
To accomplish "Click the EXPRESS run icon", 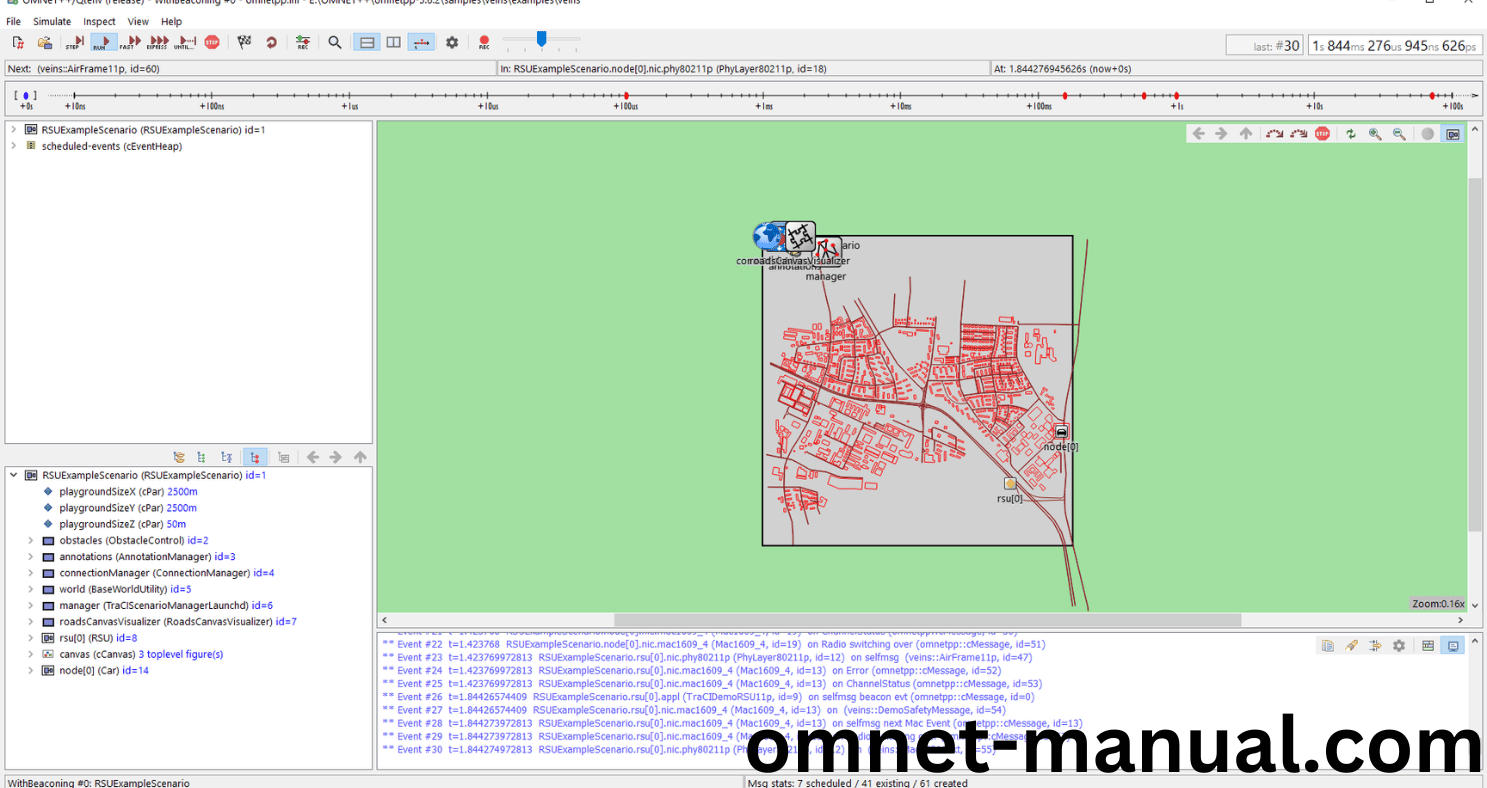I will pyautogui.click(x=156, y=42).
